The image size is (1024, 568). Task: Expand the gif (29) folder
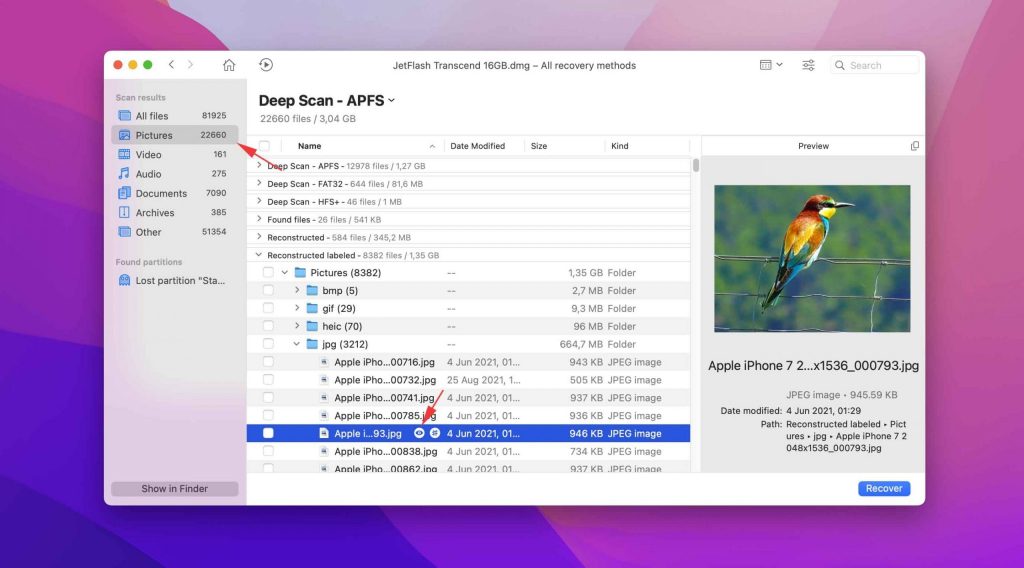[296, 308]
